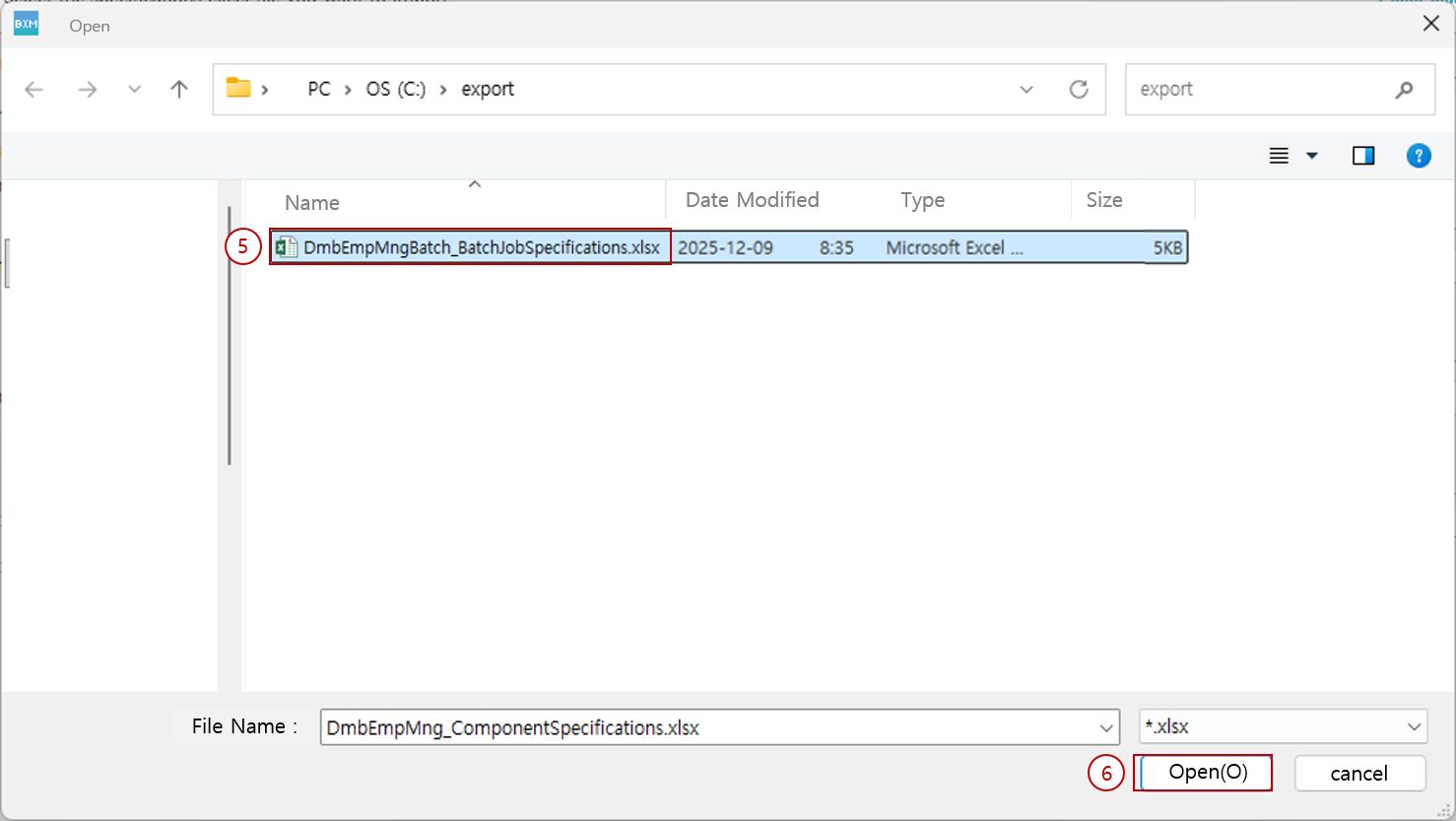
Task: Open the *.xlsx file type filter dropdown
Action: 1416,726
